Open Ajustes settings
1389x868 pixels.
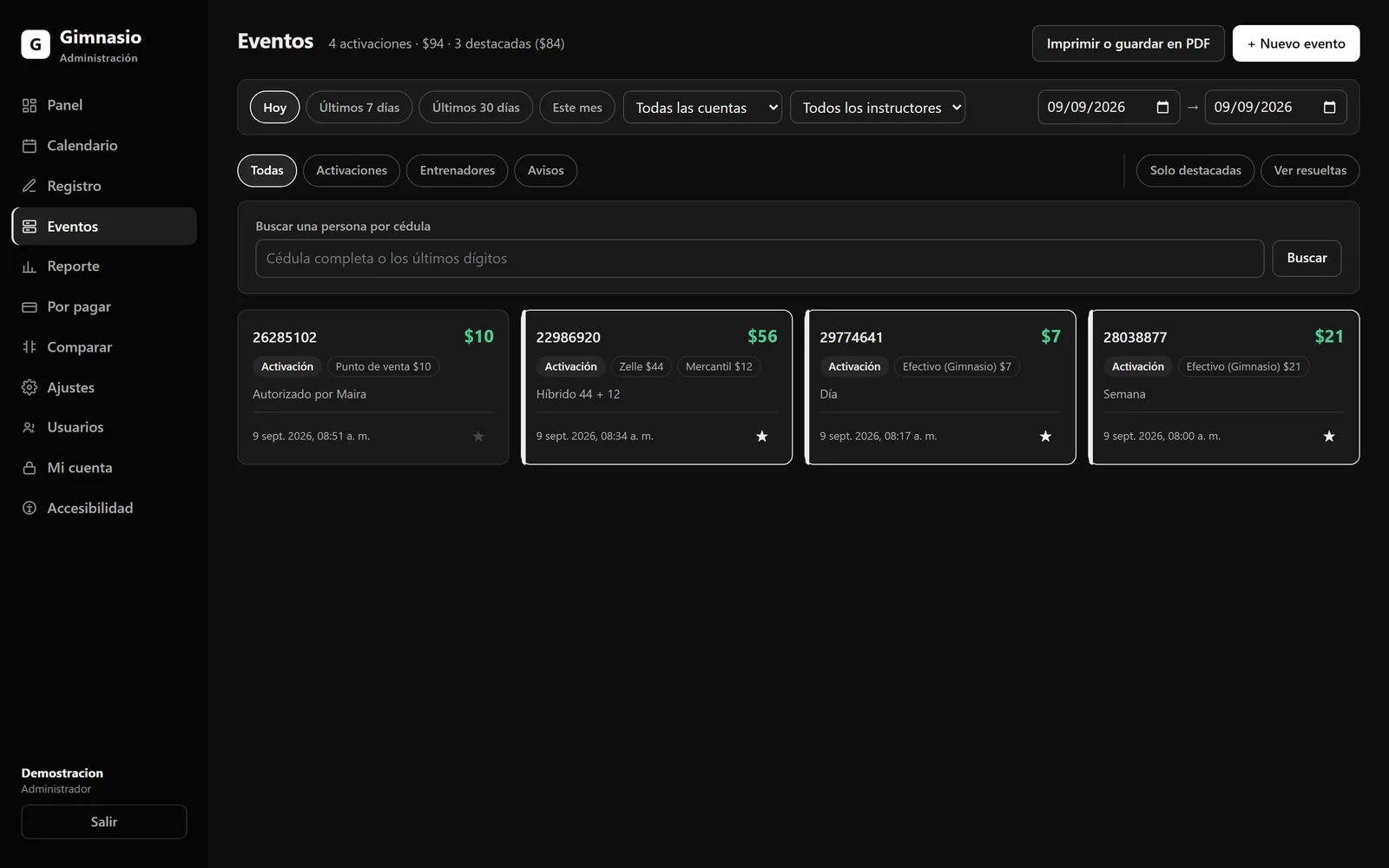[x=104, y=387]
